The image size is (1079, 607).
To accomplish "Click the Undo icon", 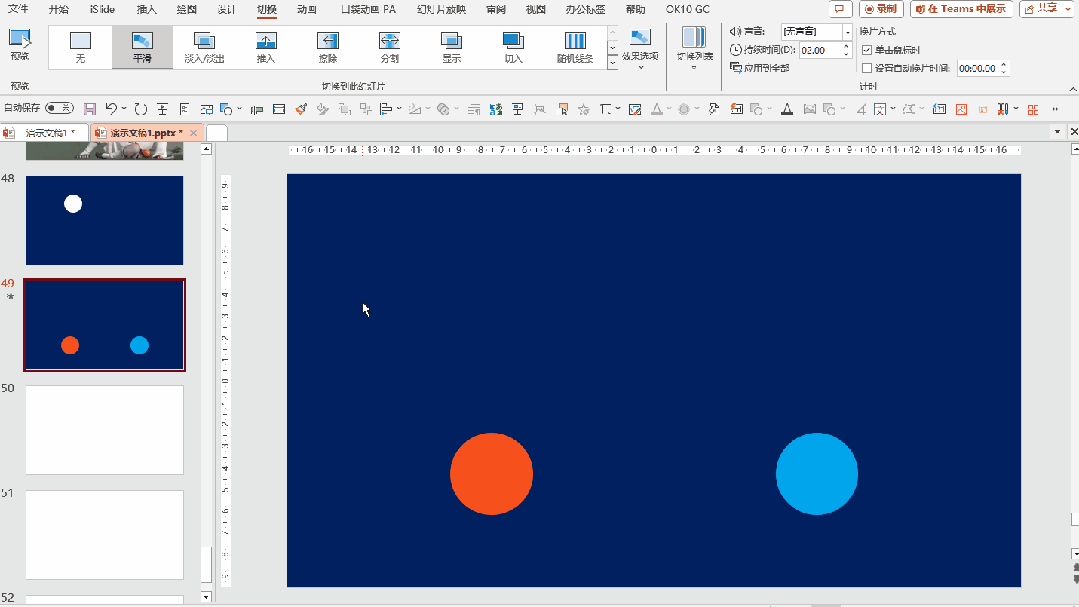I will tap(111, 109).
